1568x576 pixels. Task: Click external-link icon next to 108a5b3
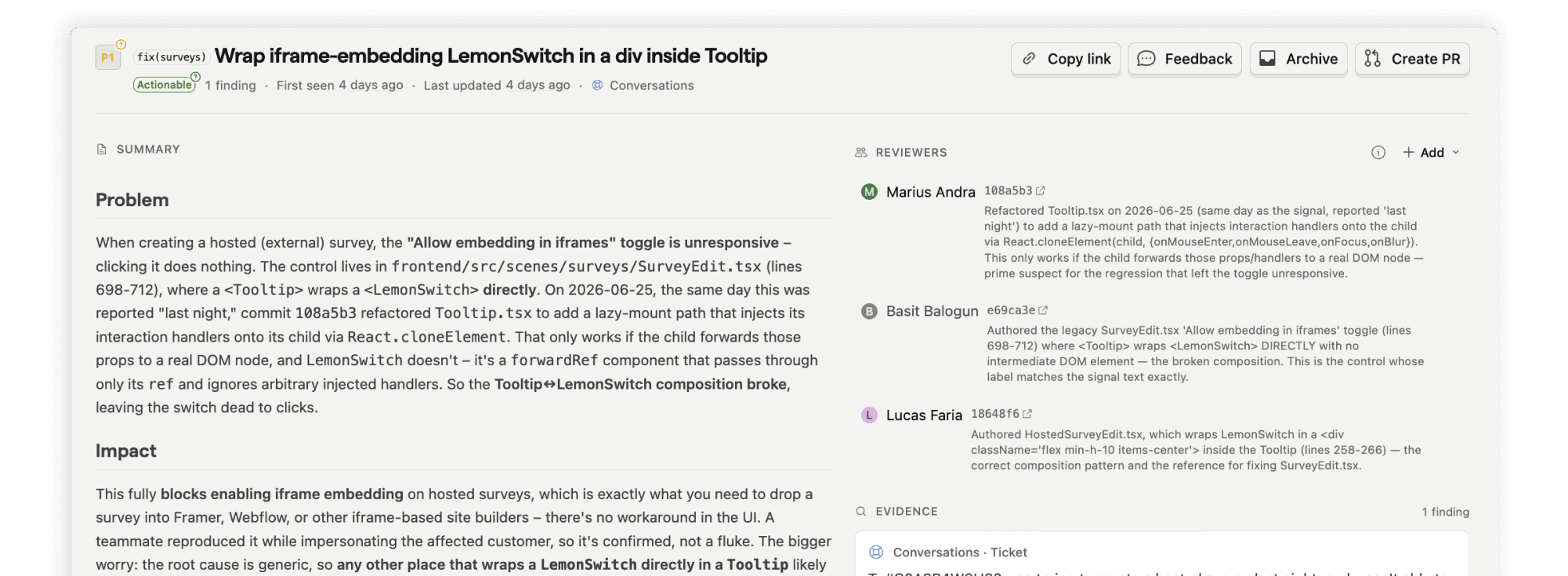click(x=1041, y=190)
